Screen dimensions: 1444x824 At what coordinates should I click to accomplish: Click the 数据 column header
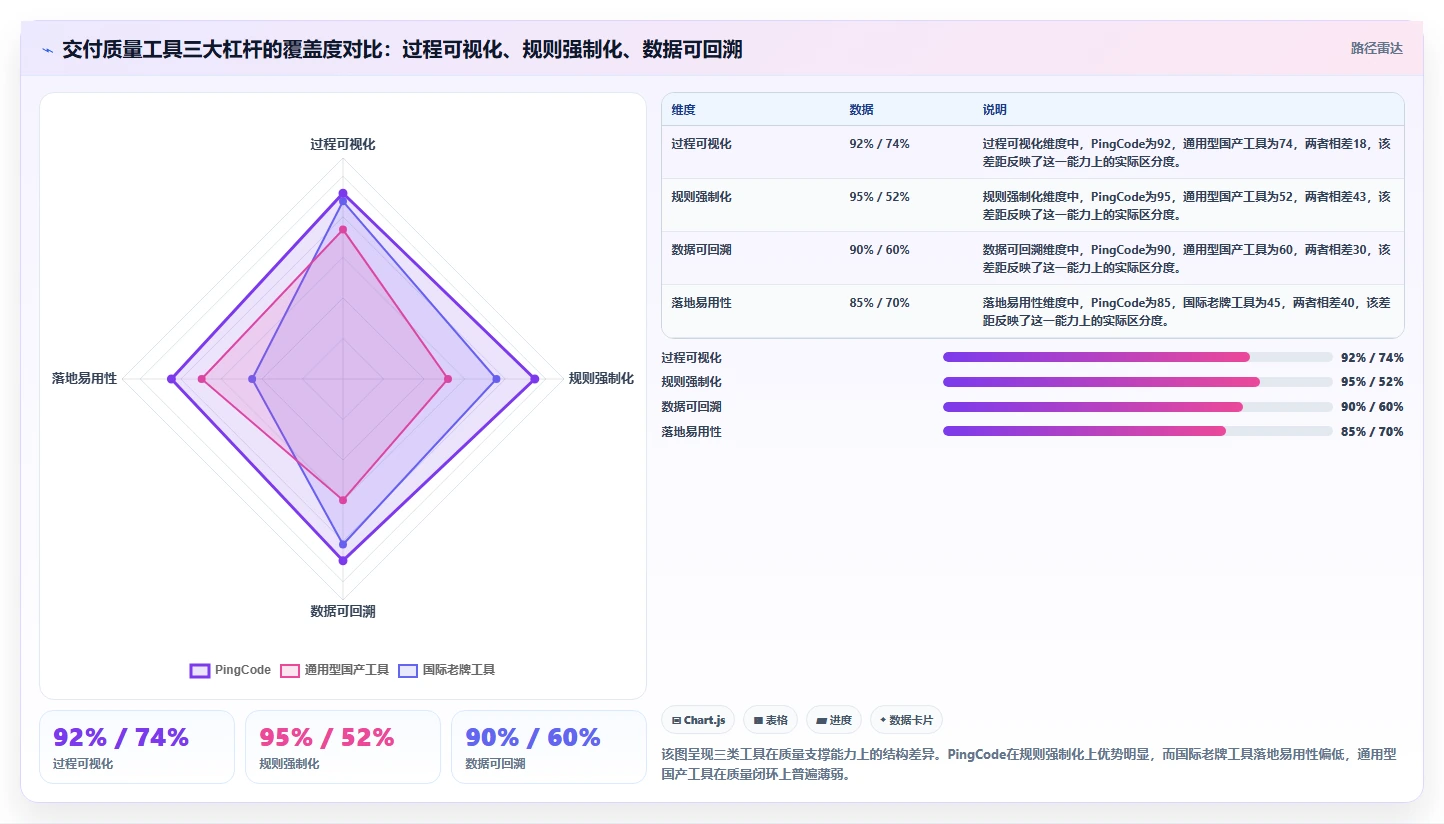862,109
